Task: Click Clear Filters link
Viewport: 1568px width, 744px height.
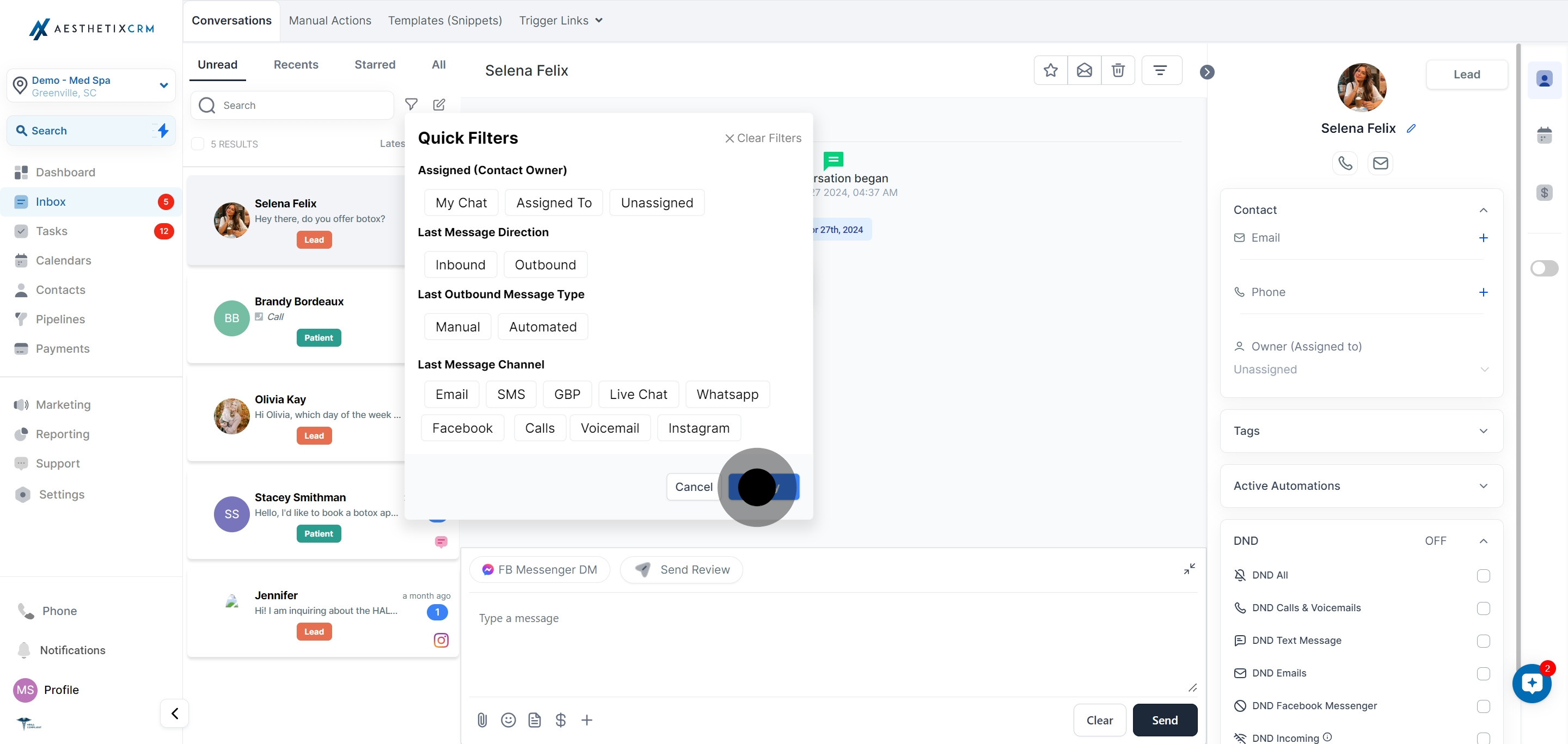Action: click(763, 138)
